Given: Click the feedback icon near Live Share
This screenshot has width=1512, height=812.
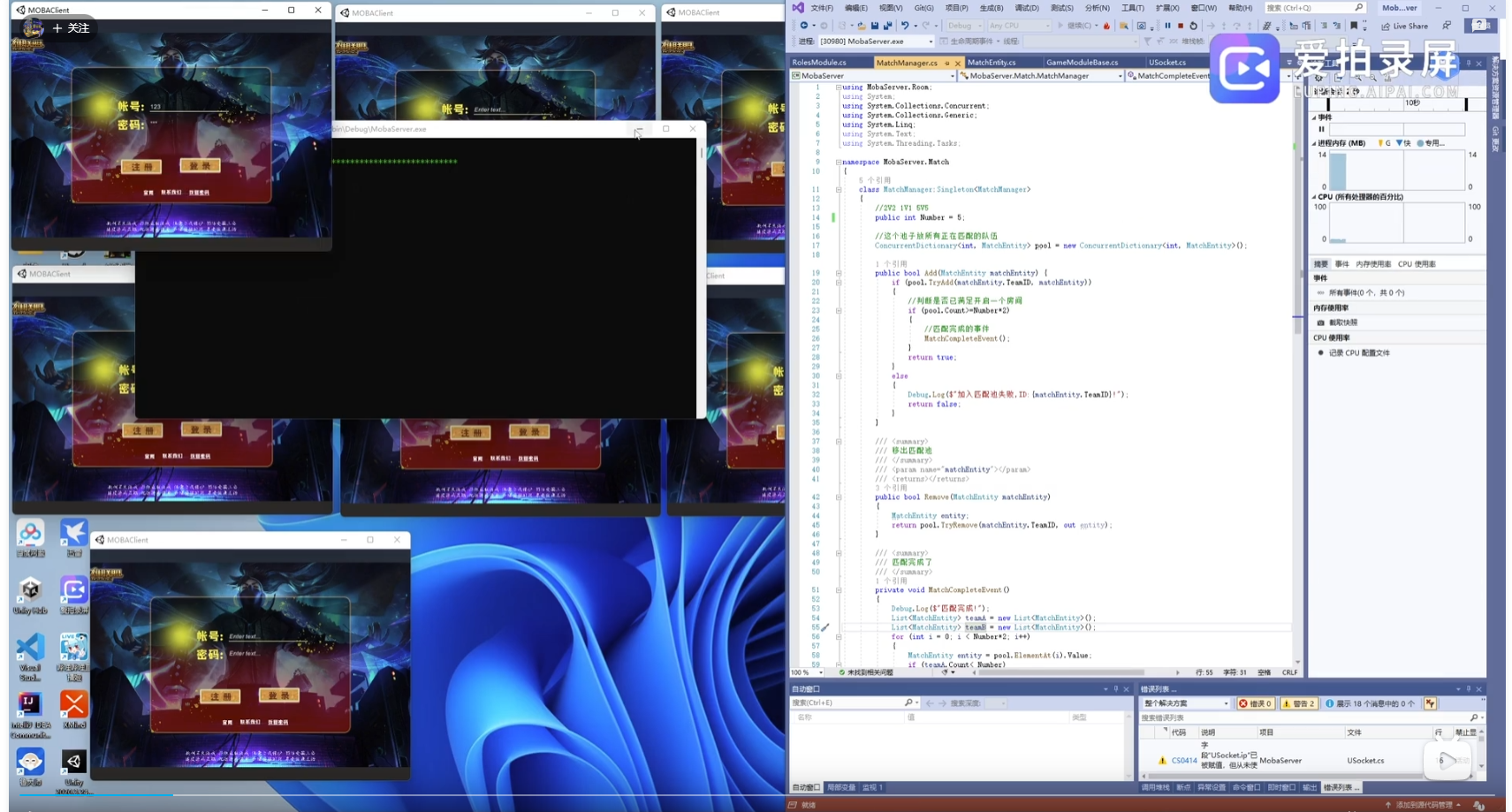Looking at the screenshot, I should click(1447, 26).
